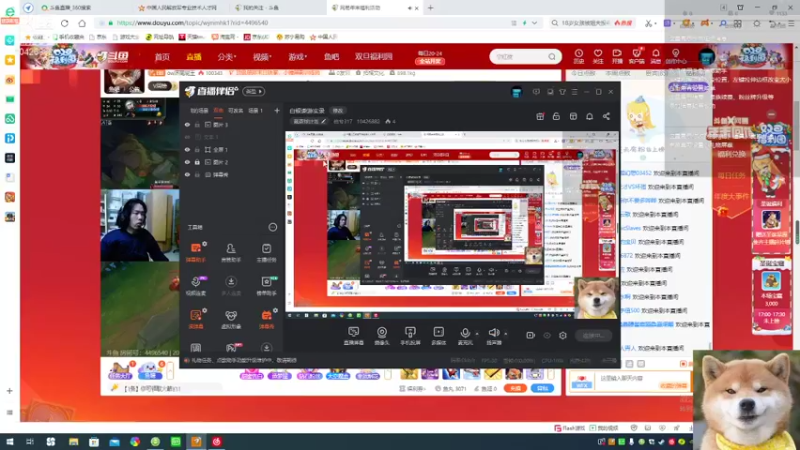The image size is (800, 450).
Task: Open the Douyu 视频 dropdown
Action: 262,57
